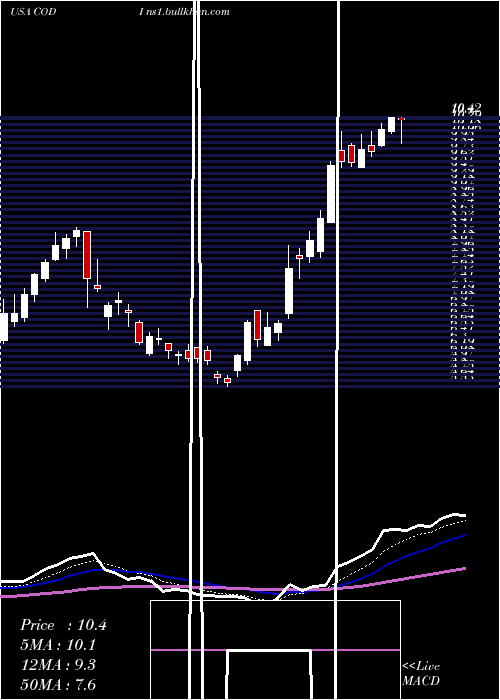Click the 10.42 top price axis label
The height and width of the screenshot is (700, 500).
tap(466, 108)
